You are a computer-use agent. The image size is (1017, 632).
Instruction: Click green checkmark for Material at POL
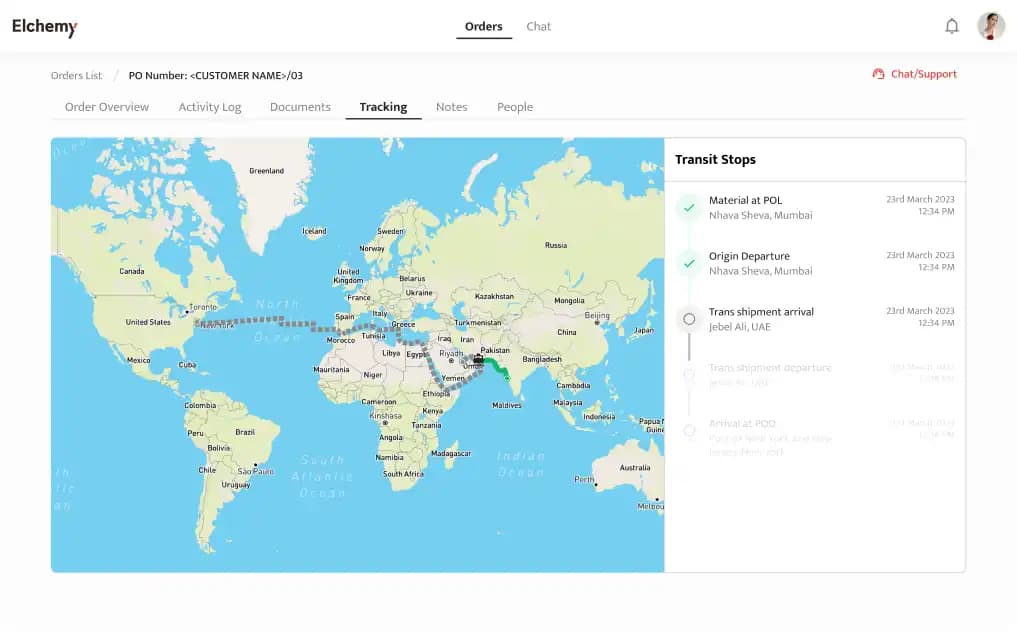click(x=688, y=207)
